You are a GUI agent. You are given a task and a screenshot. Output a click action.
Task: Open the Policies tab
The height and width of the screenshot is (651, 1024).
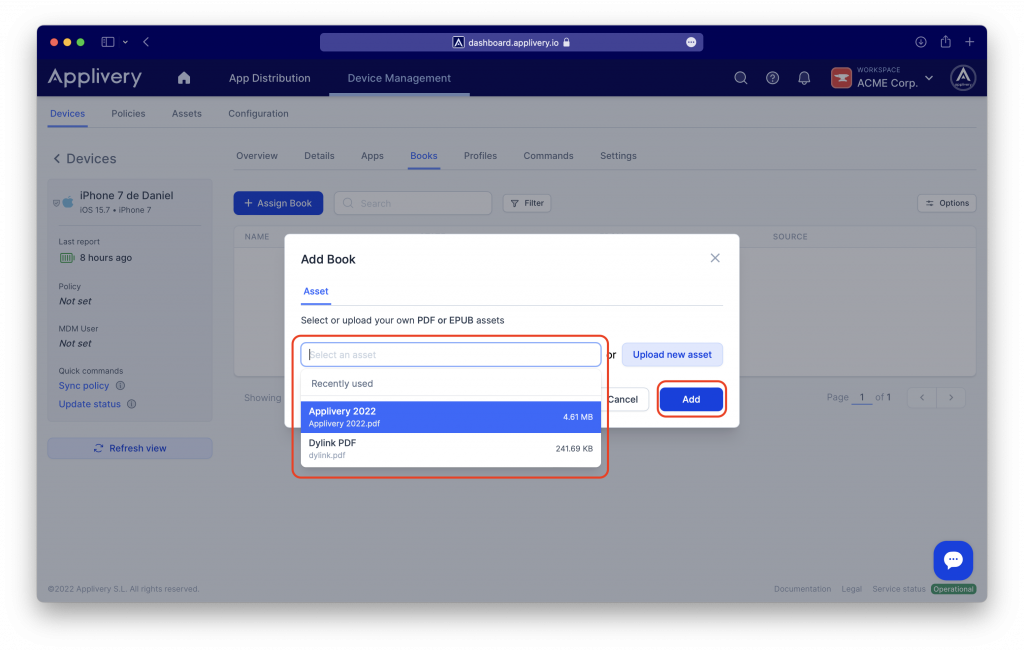point(128,113)
